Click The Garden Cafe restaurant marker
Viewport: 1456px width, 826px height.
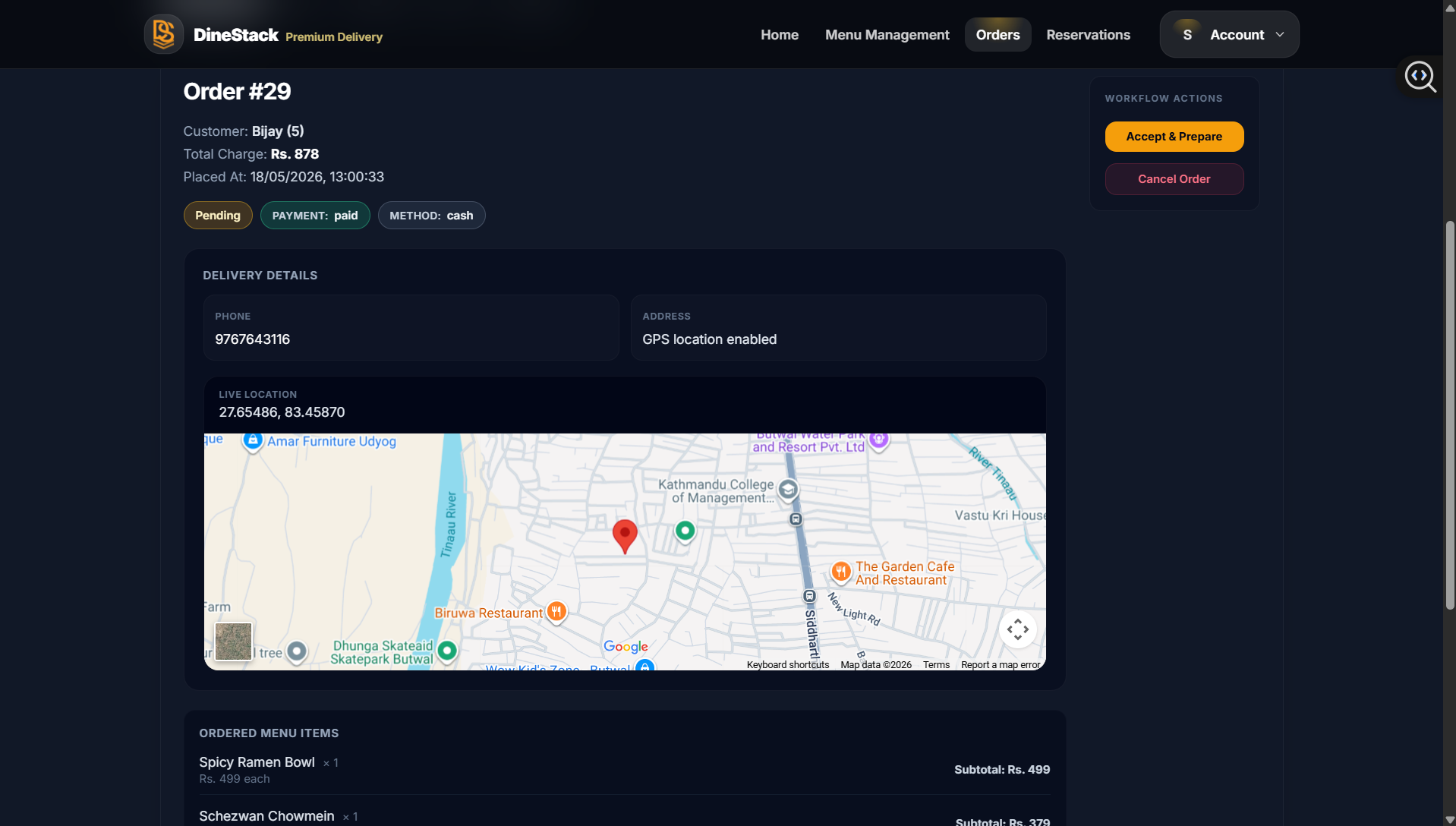840,572
